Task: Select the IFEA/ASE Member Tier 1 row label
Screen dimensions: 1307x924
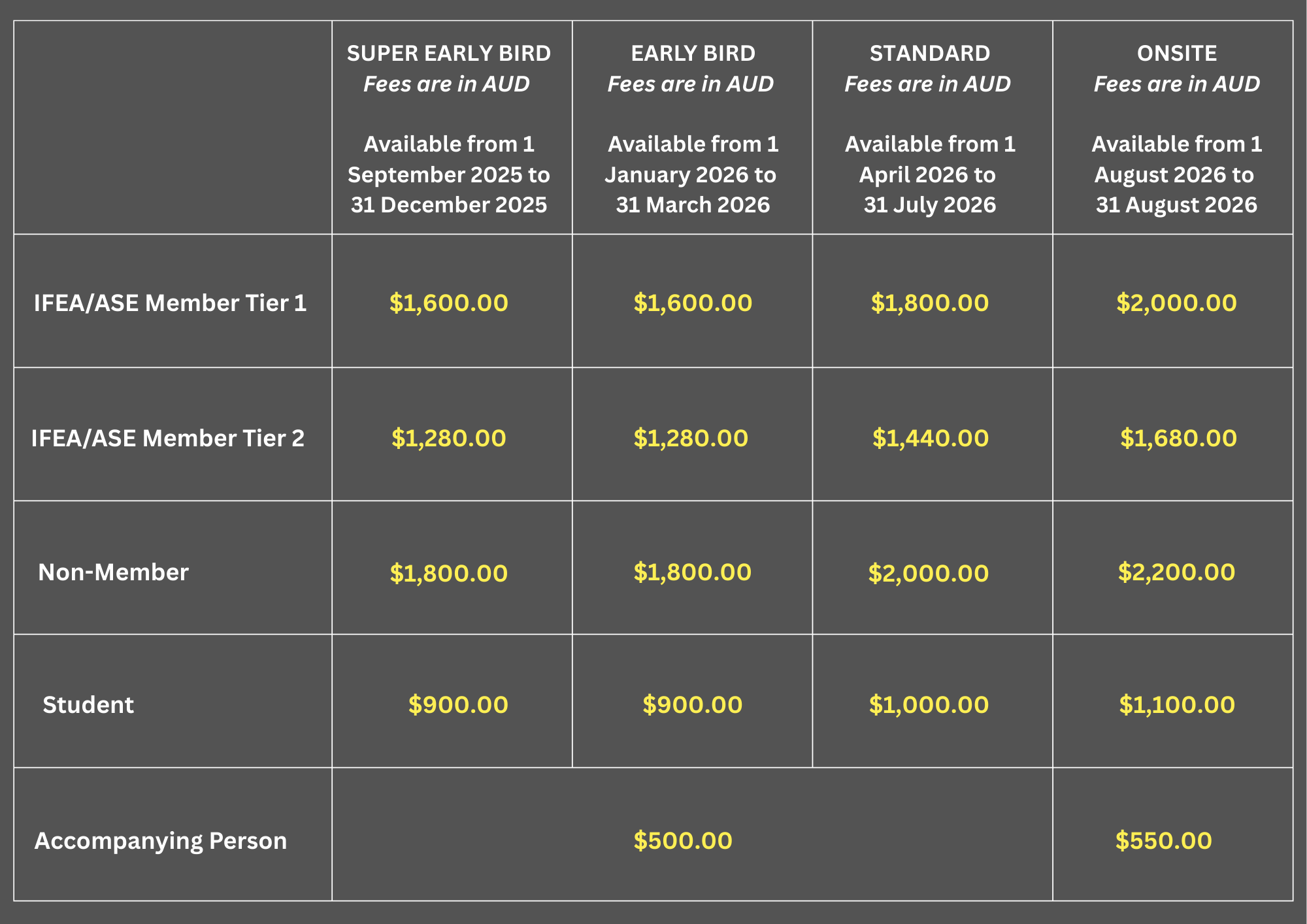Action: (x=170, y=303)
